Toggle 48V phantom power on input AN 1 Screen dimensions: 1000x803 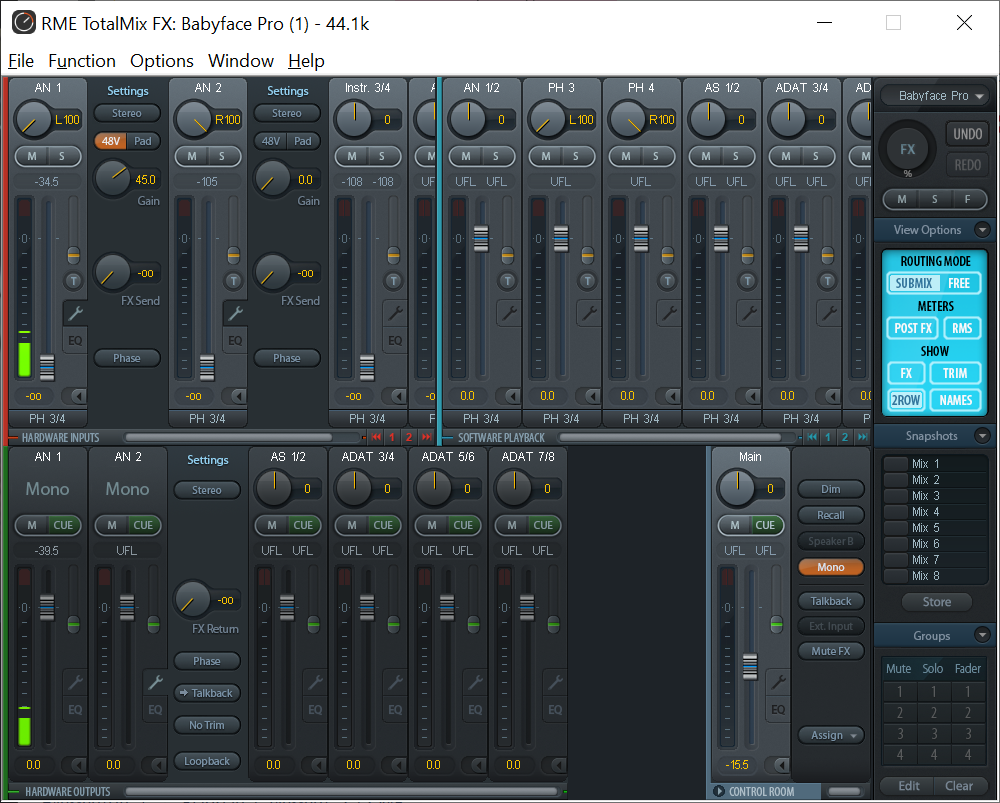pos(110,141)
